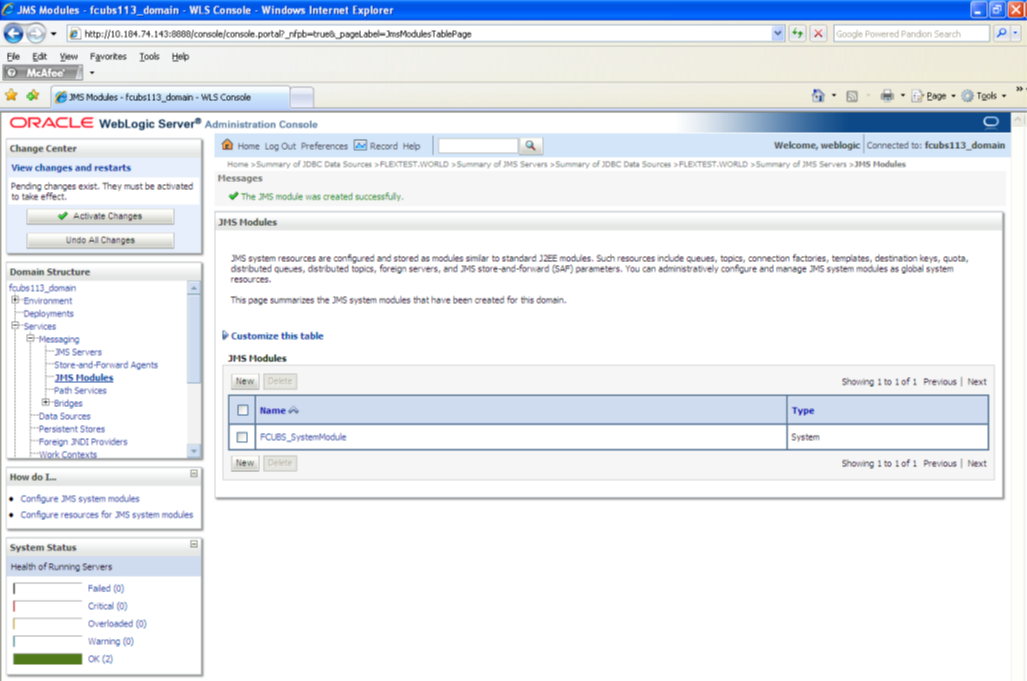Click Configure JMS system modules link
Screen dimensions: 1027x681
[80, 498]
